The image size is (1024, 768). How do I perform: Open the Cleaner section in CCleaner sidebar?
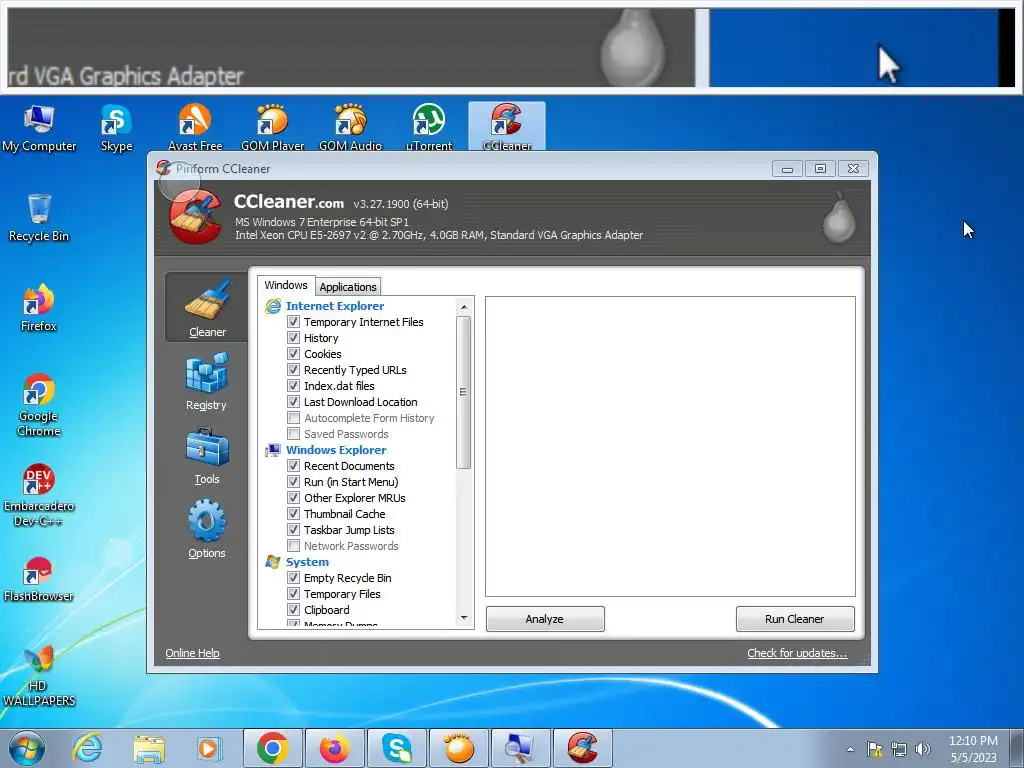[207, 307]
